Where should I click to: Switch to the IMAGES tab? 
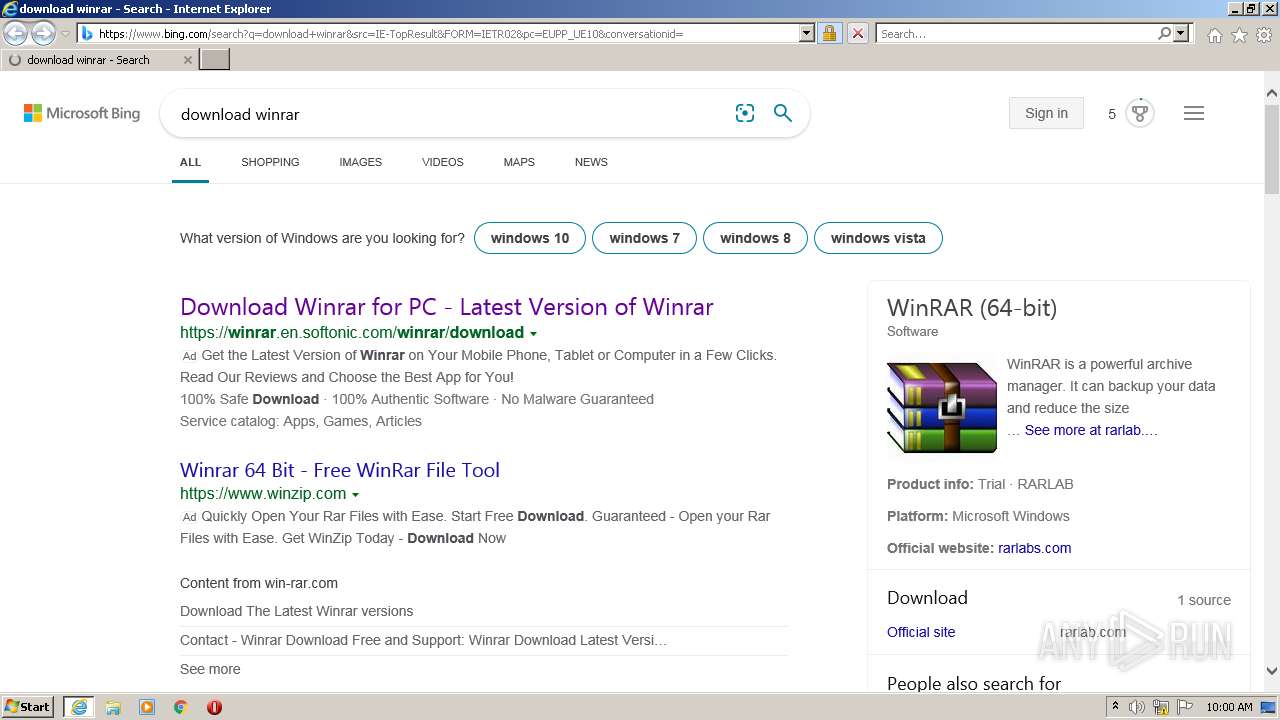tap(360, 162)
